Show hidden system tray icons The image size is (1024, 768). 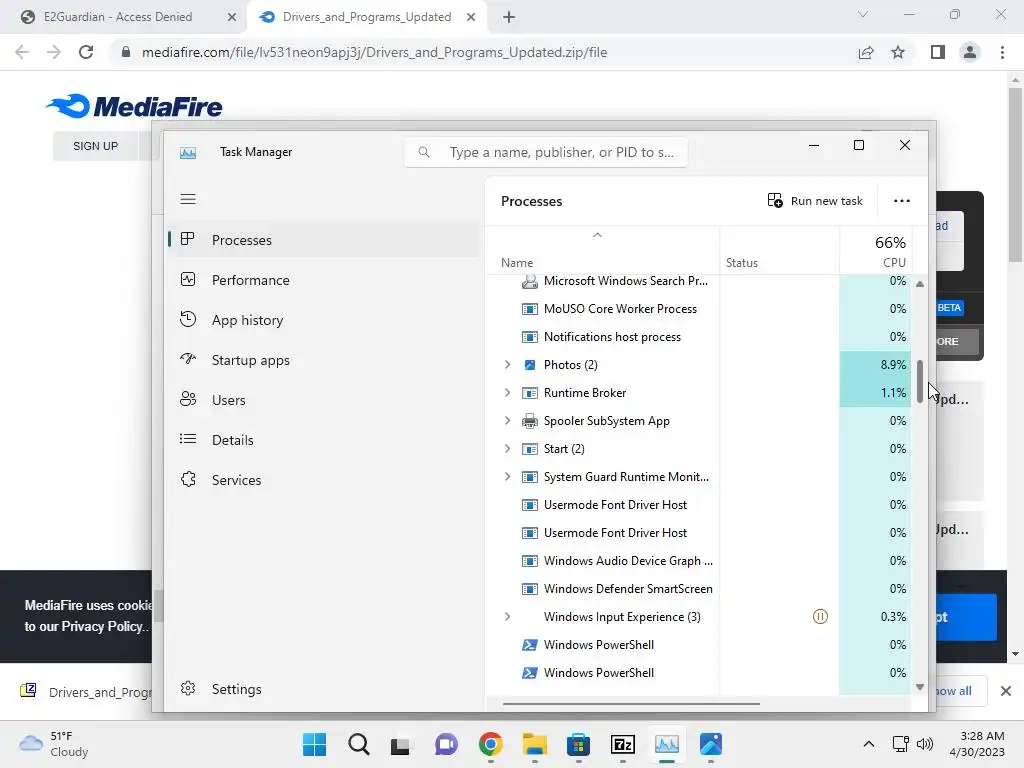[x=869, y=744]
